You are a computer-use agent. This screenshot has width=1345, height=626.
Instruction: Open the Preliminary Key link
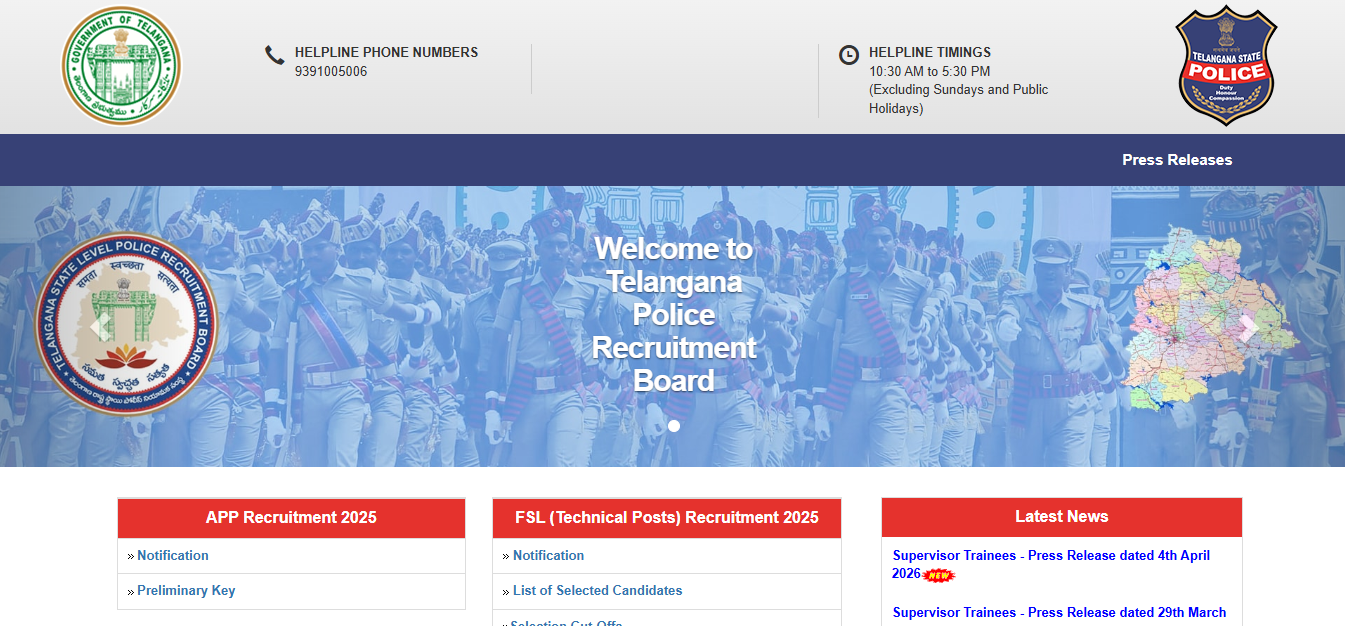186,591
